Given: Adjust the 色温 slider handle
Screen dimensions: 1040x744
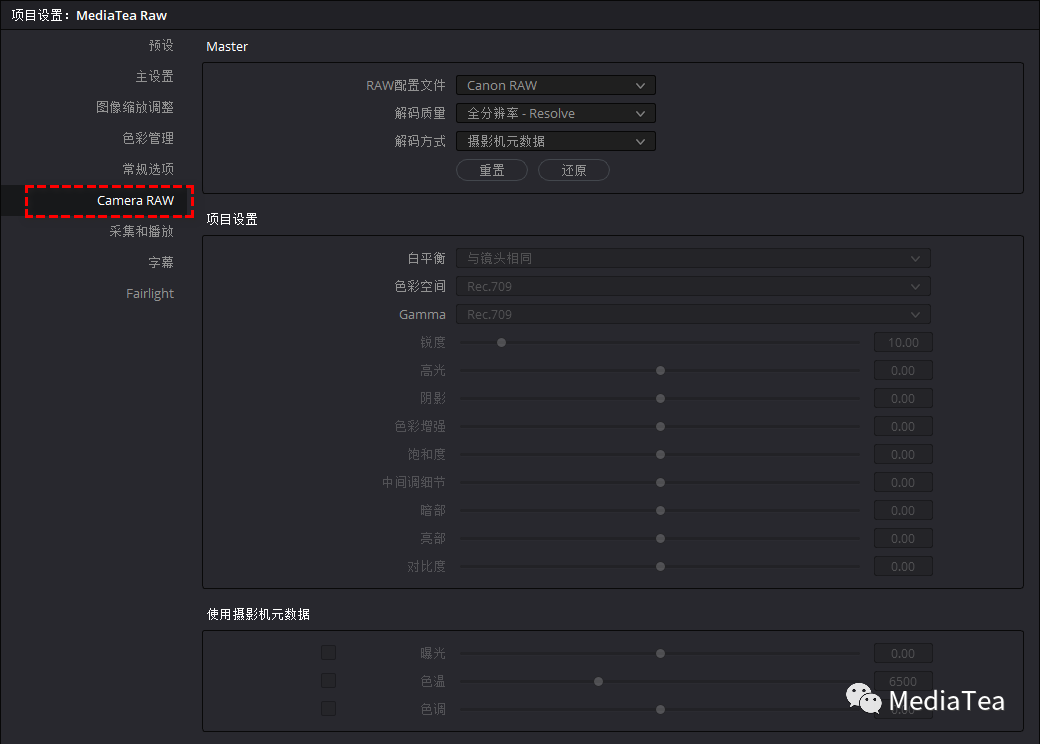Looking at the screenshot, I should (598, 682).
